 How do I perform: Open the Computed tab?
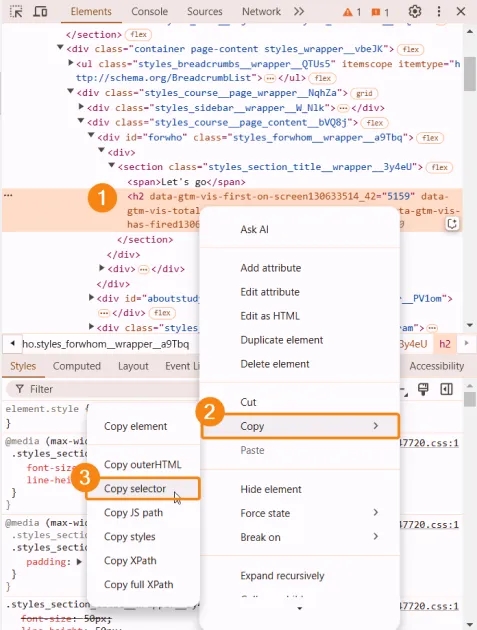(x=77, y=366)
